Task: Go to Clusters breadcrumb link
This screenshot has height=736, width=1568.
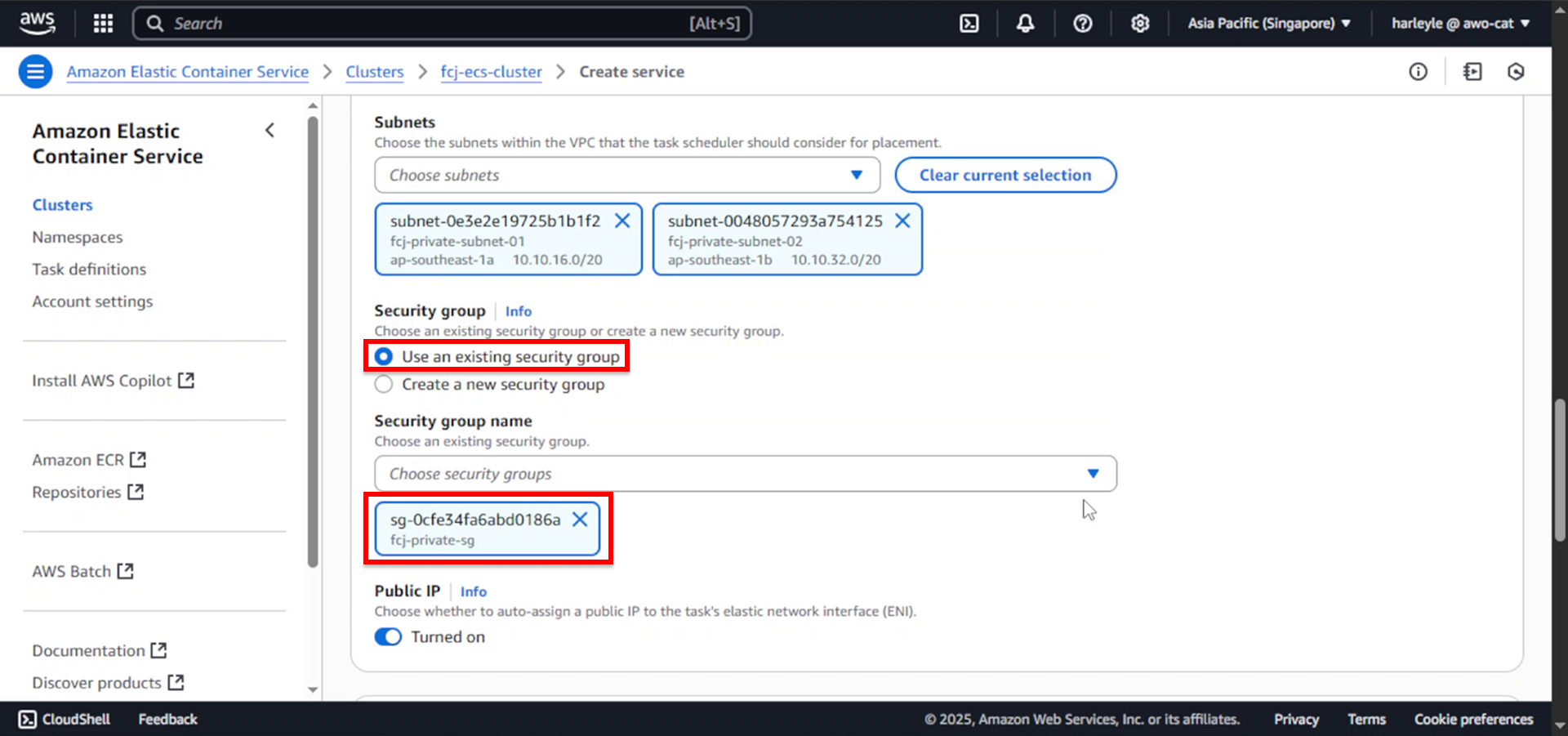Action: click(375, 72)
